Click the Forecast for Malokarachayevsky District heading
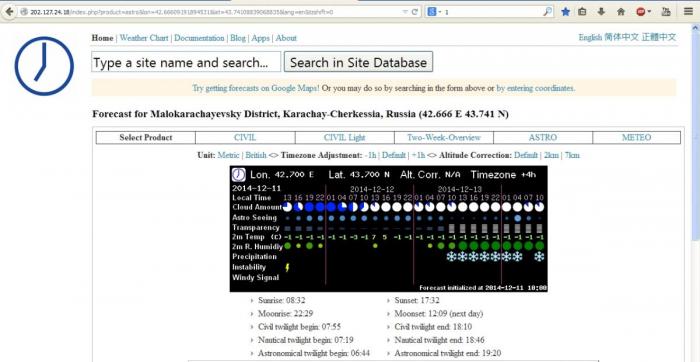This screenshot has height=362, width=700. point(300,114)
